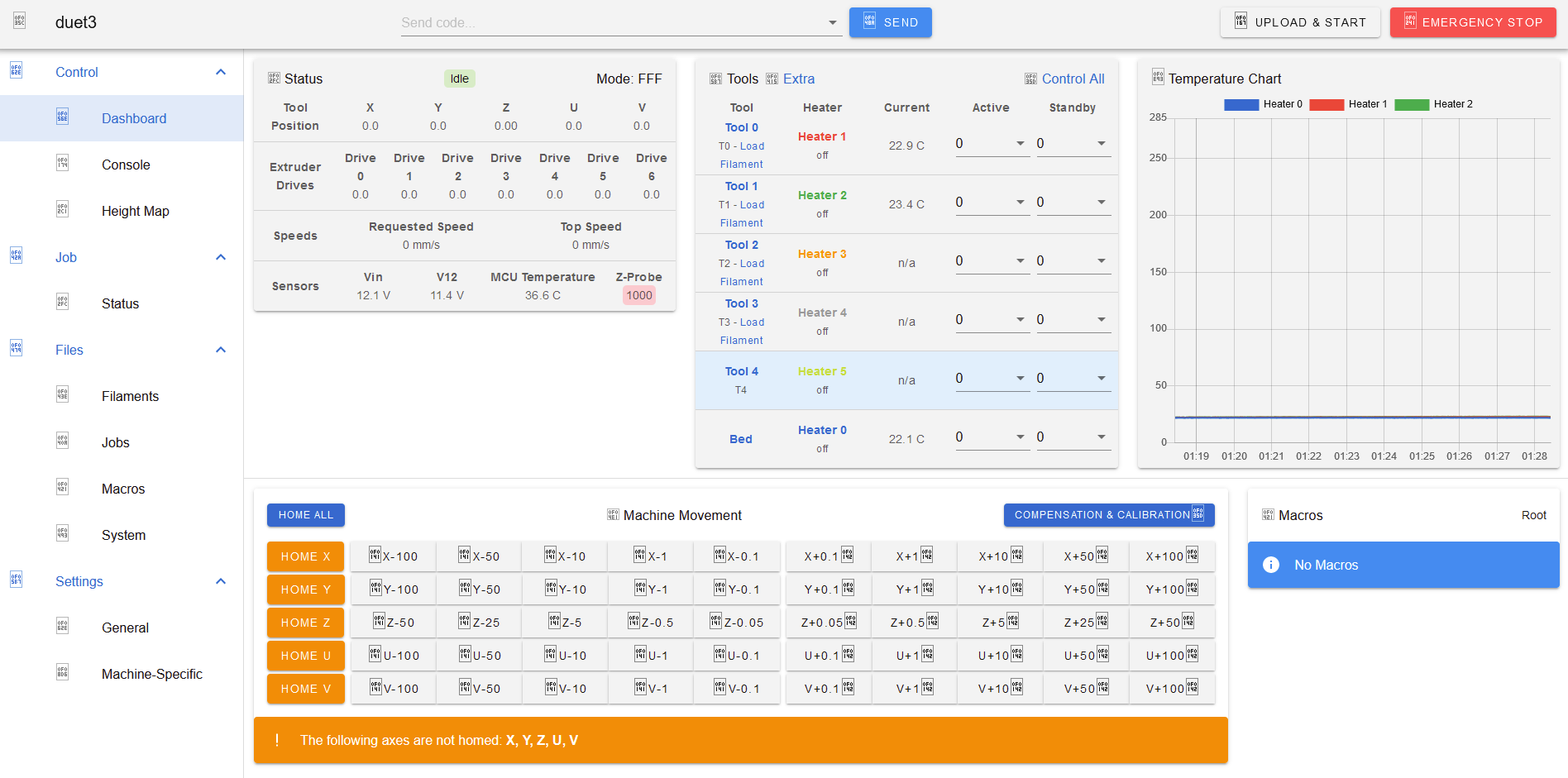The image size is (1568, 778).
Task: Click the Filaments sidebar icon
Action: pyautogui.click(x=62, y=394)
